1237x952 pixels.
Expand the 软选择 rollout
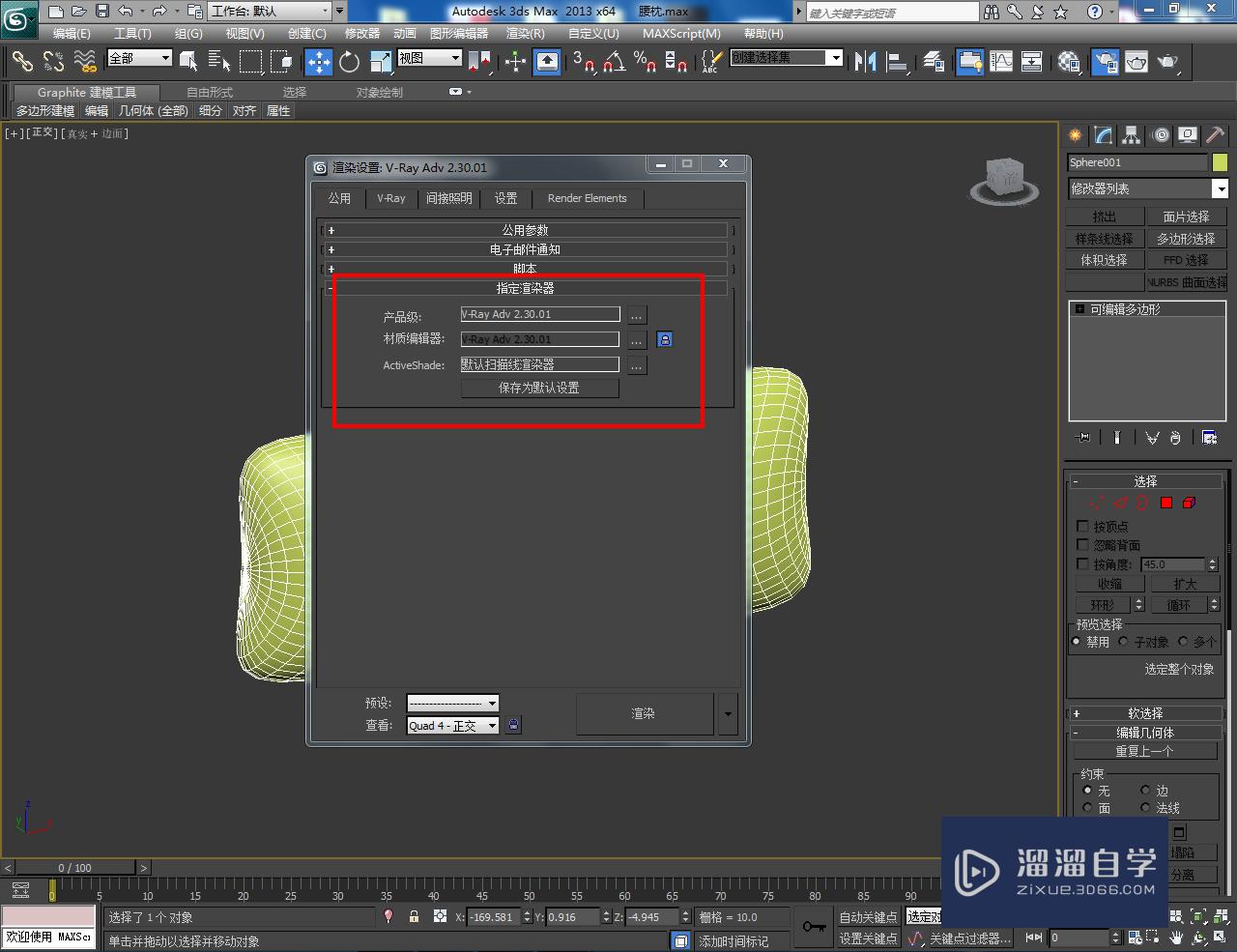1145,713
